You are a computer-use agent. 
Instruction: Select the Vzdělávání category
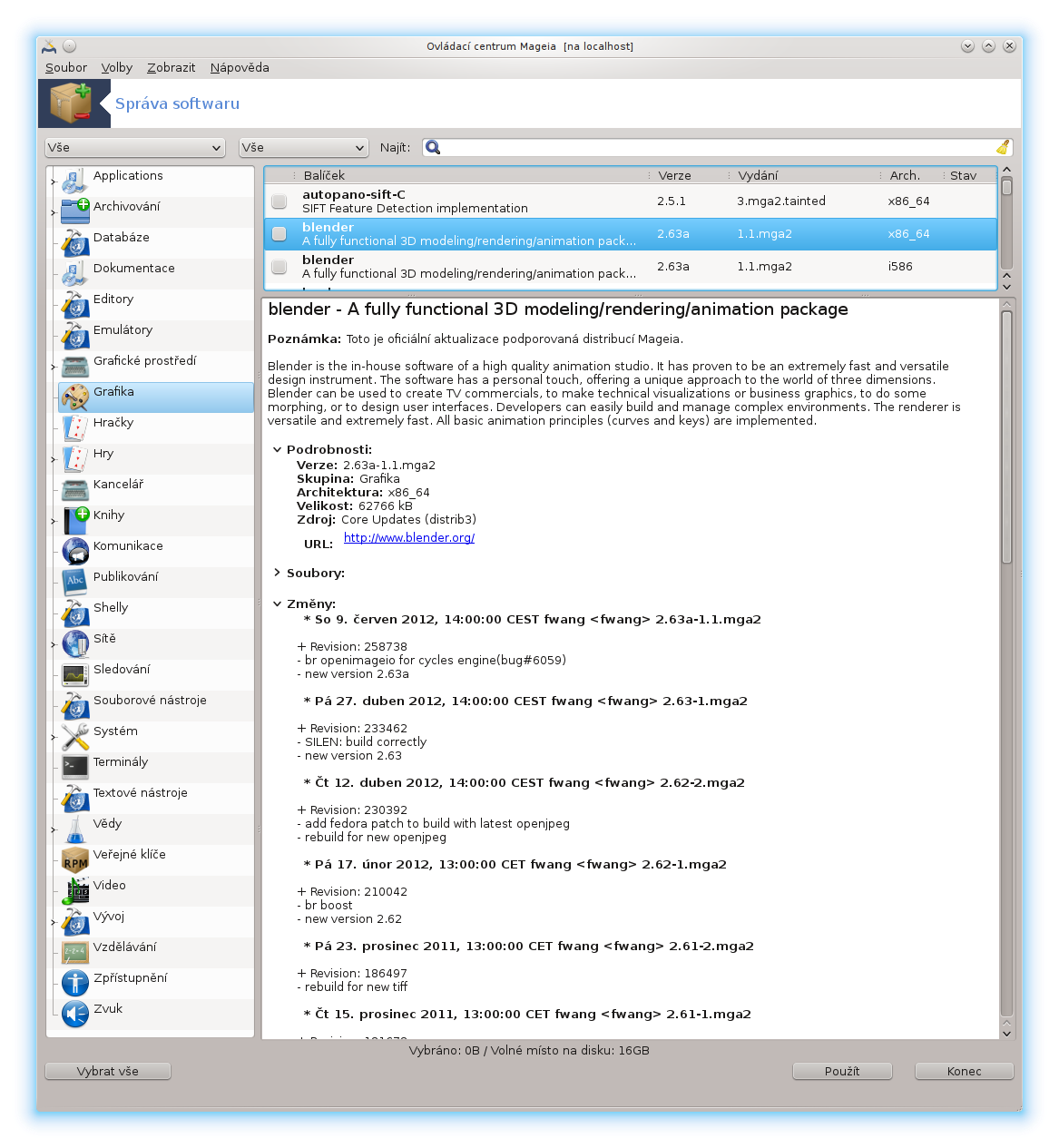[x=157, y=953]
